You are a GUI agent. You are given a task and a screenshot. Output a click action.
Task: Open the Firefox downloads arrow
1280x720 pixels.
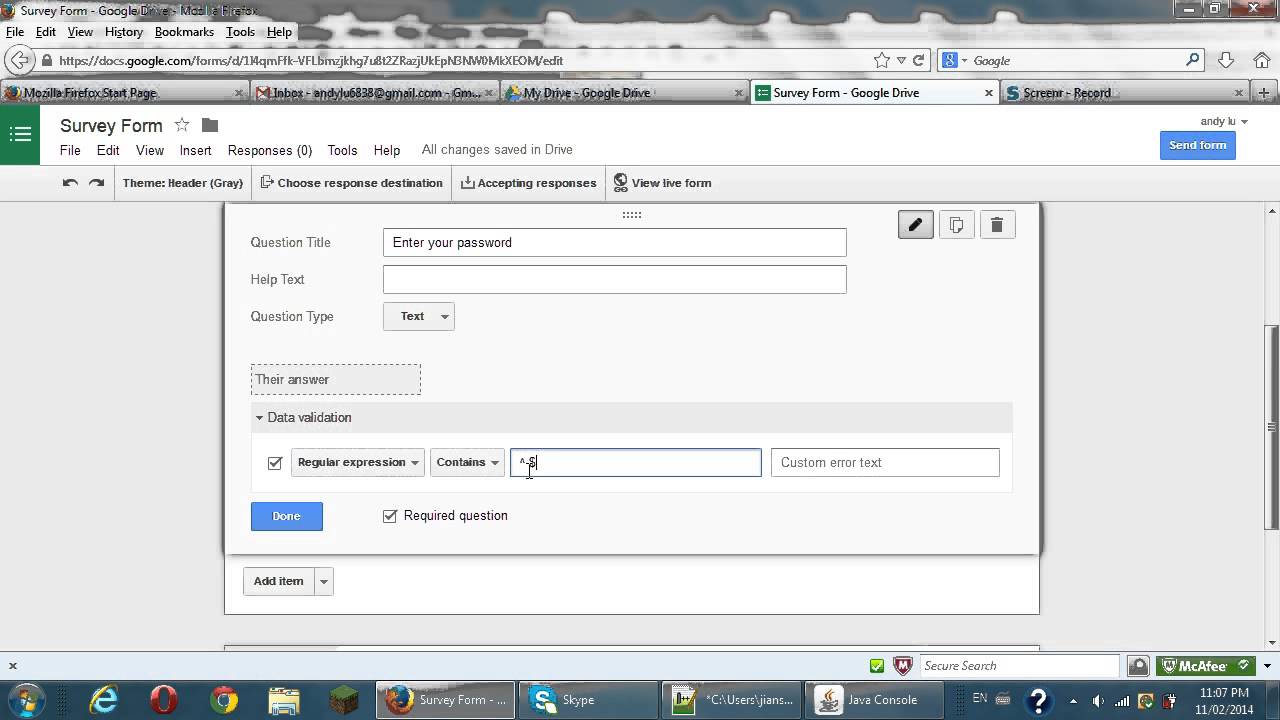tap(1227, 60)
